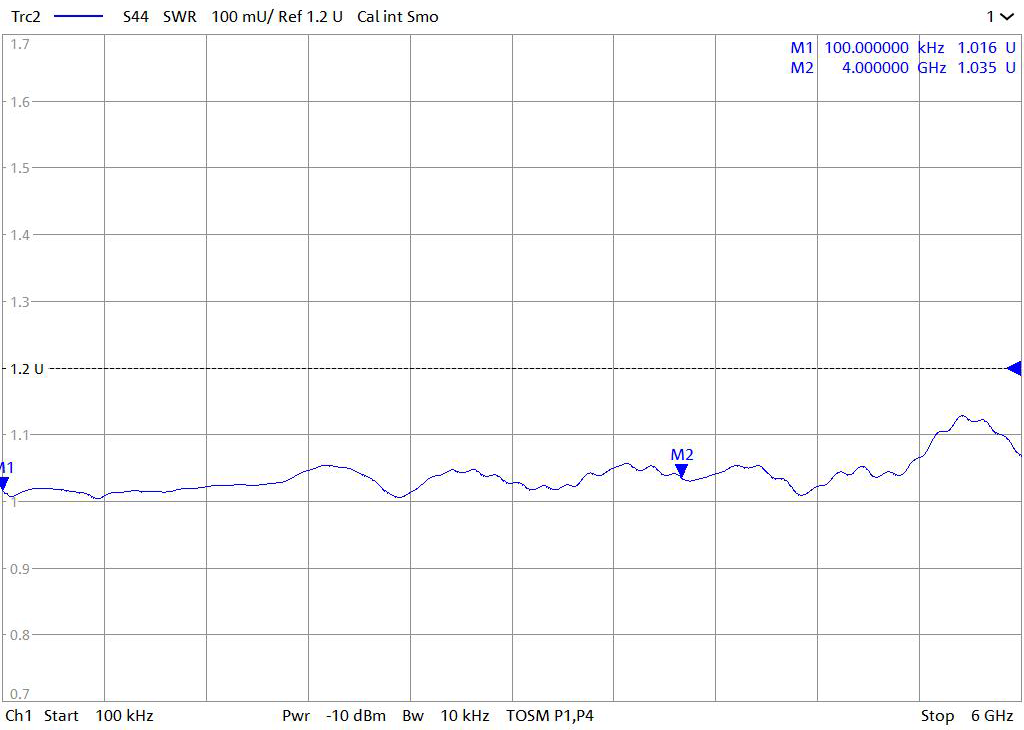Click the Start 100 kHz frequency field
The image size is (1024, 730).
[98, 716]
